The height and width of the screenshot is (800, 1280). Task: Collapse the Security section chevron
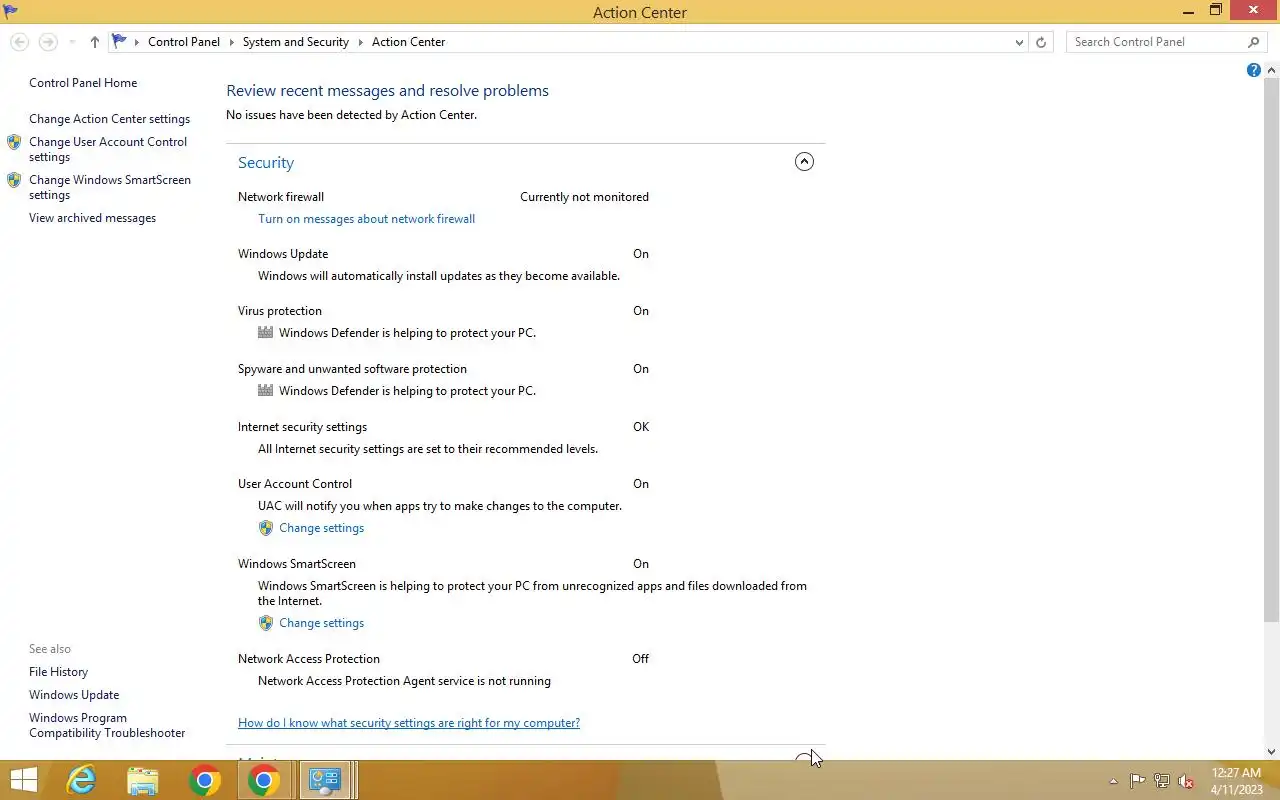point(804,162)
